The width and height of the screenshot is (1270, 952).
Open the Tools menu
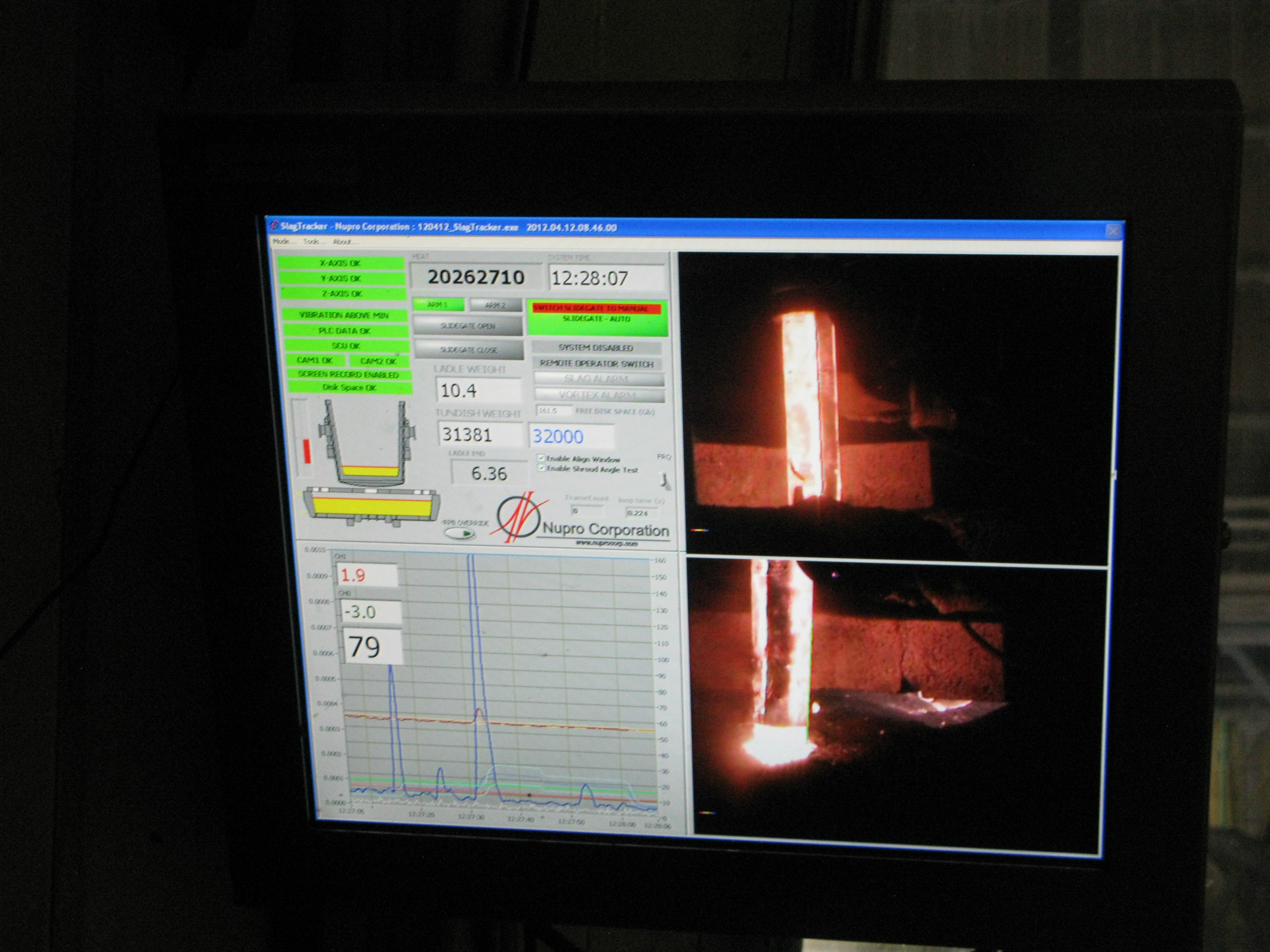click(313, 241)
